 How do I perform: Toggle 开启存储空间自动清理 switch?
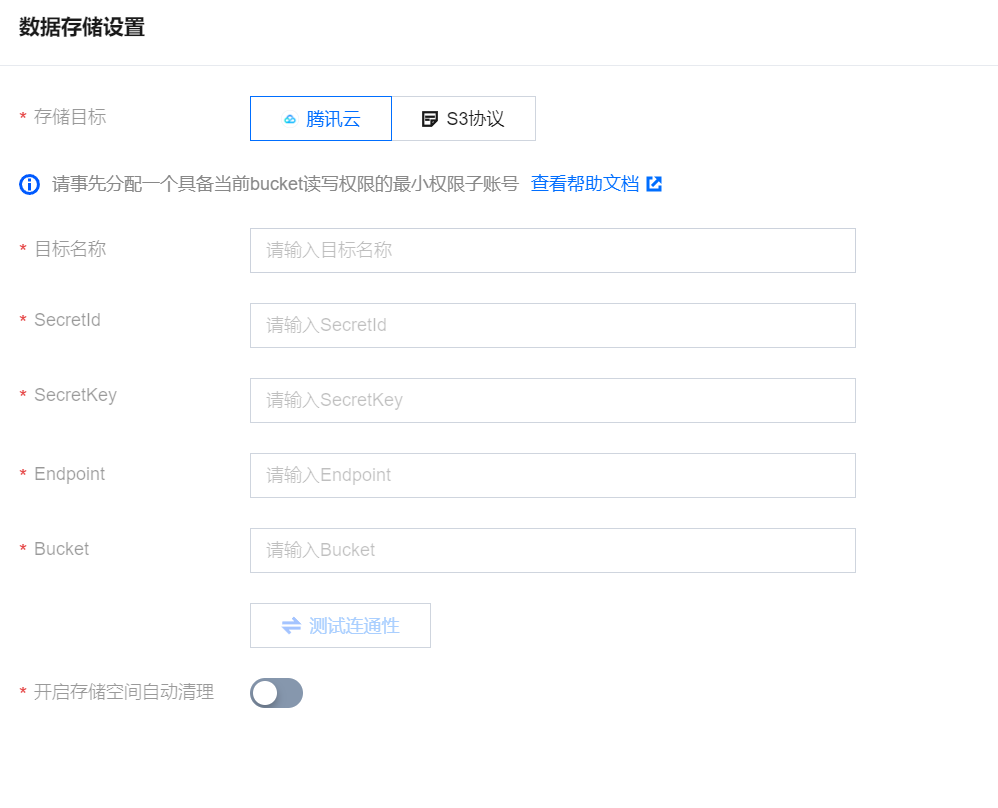[276, 693]
